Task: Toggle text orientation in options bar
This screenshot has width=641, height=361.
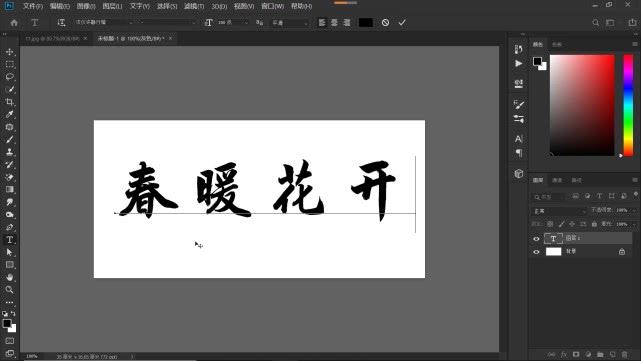Action: tap(61, 22)
